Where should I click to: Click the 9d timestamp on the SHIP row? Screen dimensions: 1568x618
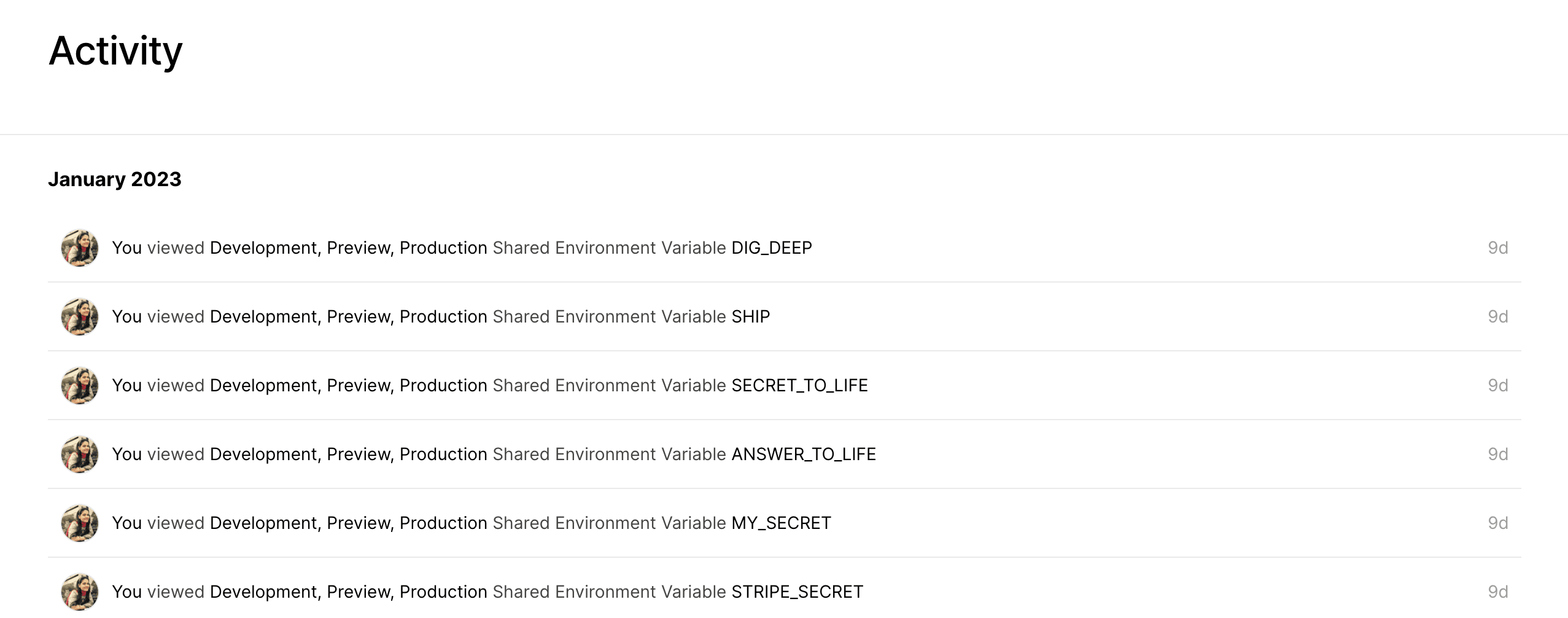(x=1497, y=317)
